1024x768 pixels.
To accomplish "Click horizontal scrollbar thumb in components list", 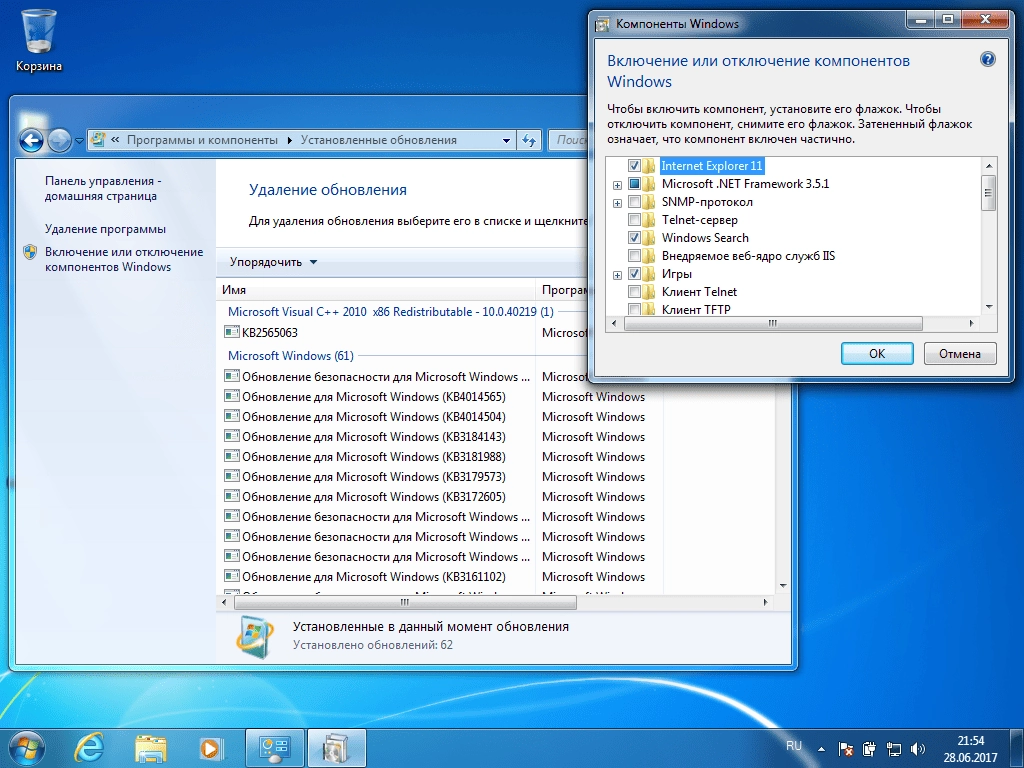I will pyautogui.click(x=773, y=323).
